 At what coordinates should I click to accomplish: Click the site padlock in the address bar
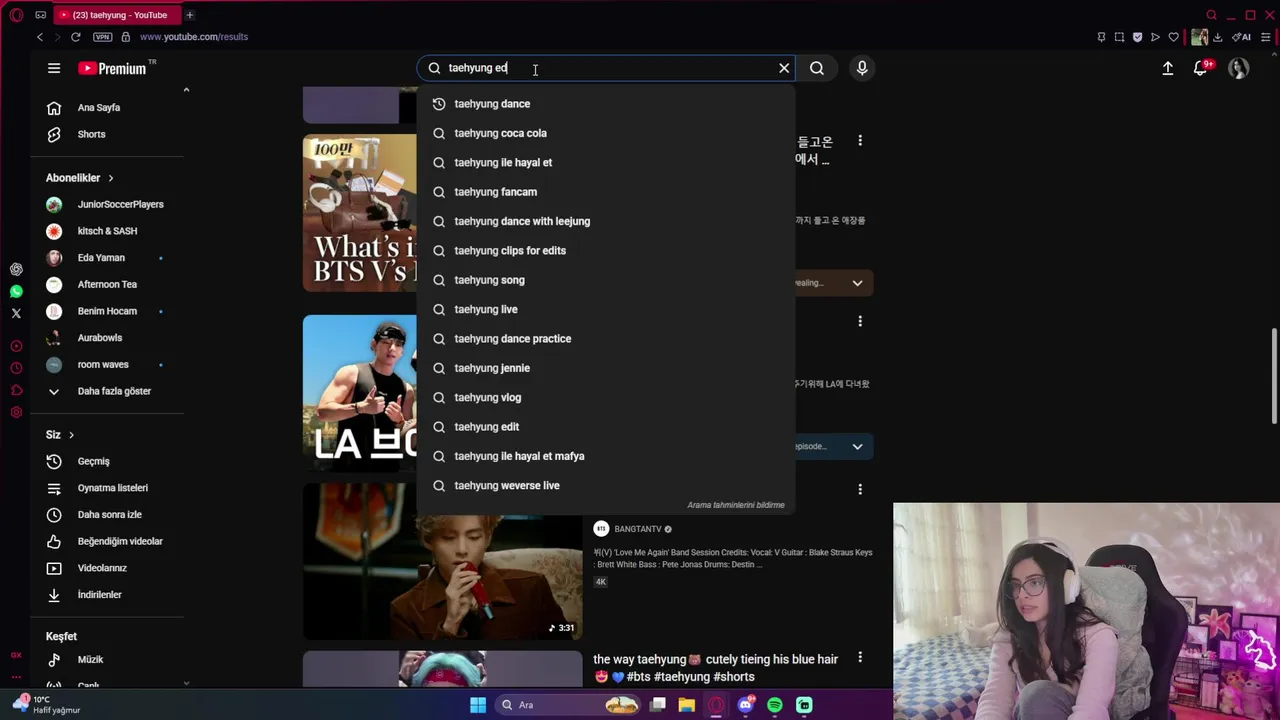click(125, 37)
